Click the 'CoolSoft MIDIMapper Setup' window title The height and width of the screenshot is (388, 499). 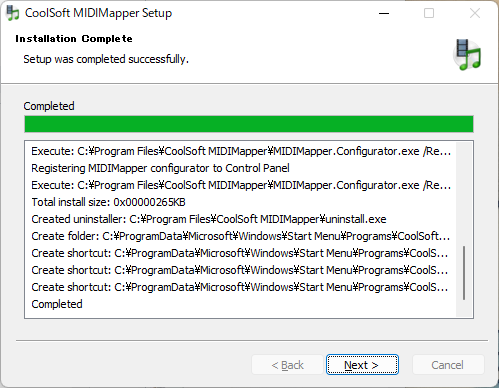click(98, 13)
